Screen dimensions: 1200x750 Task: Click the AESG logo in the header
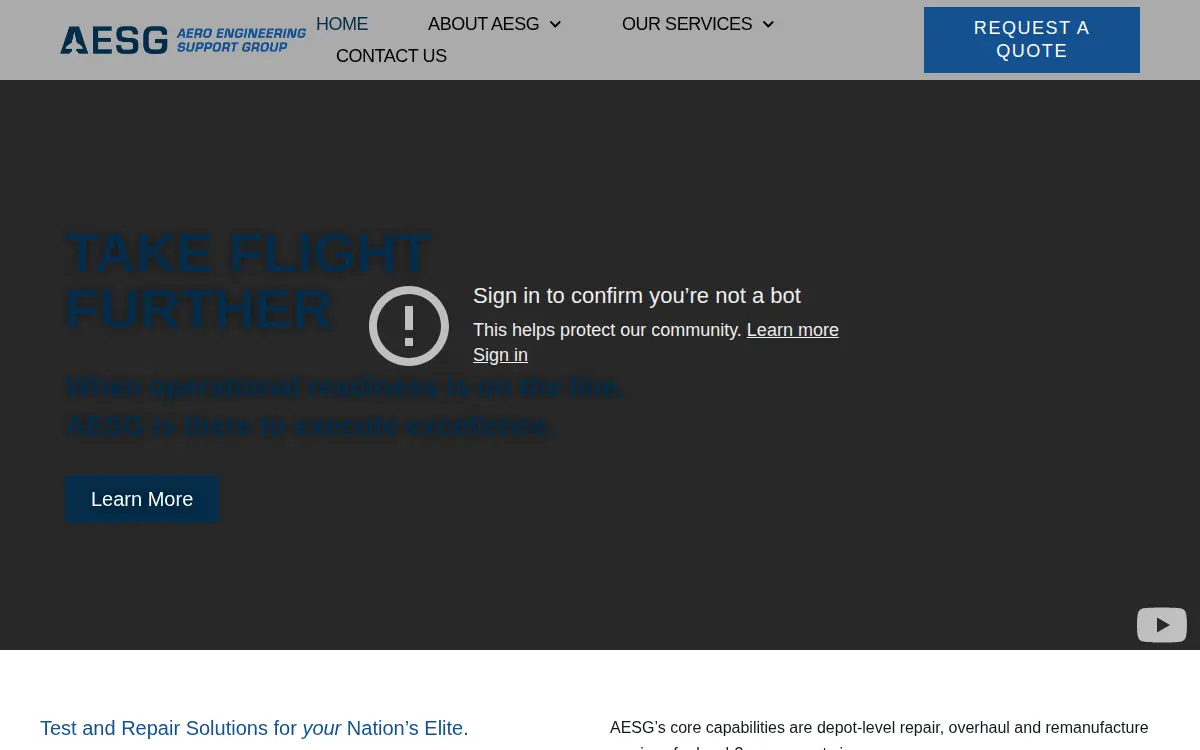[183, 40]
